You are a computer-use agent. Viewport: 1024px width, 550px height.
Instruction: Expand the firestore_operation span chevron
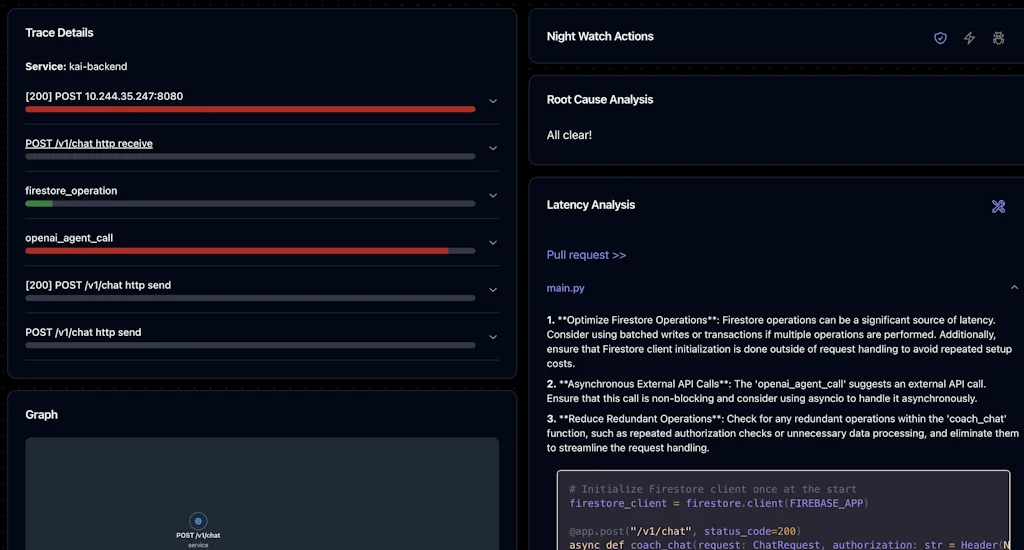point(493,195)
